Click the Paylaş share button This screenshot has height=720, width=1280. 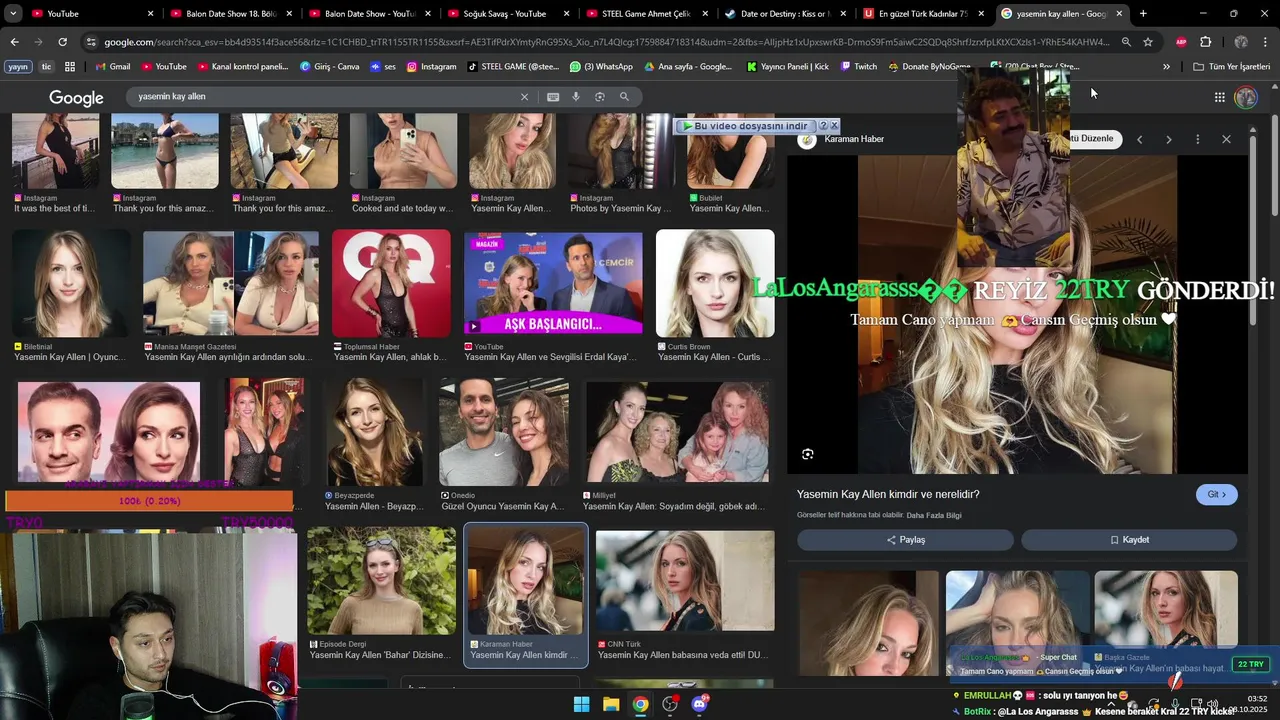[905, 540]
